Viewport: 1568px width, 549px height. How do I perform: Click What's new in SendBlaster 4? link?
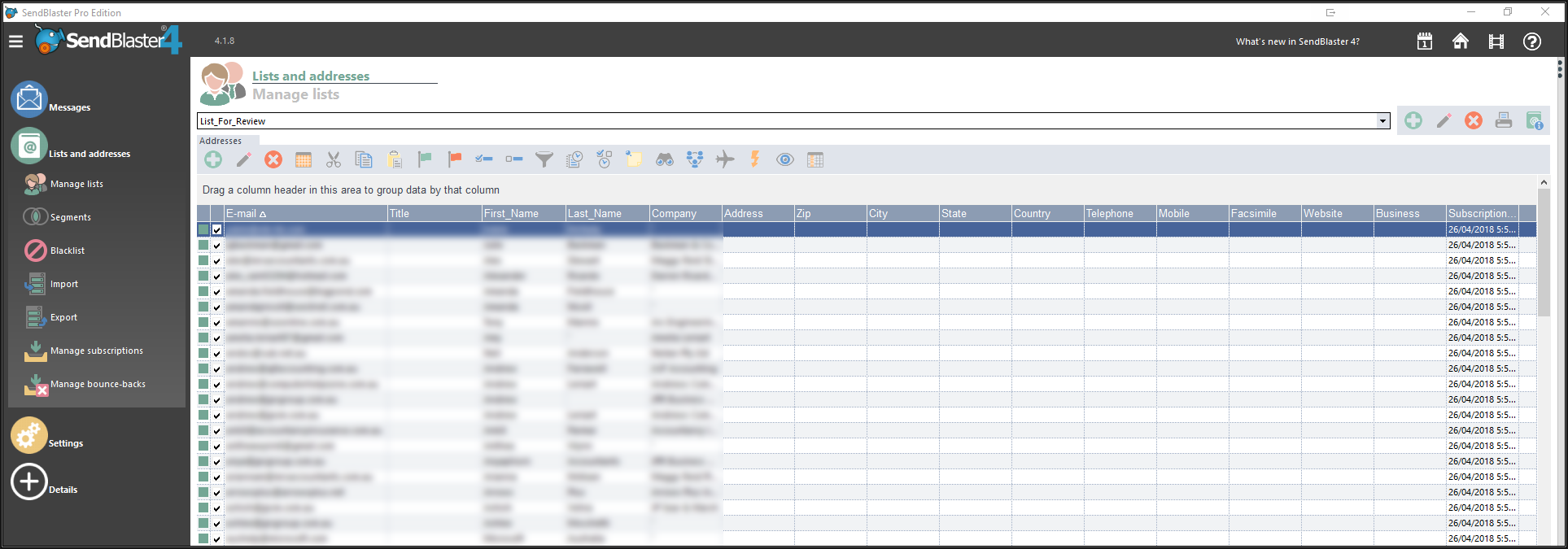tap(1297, 41)
